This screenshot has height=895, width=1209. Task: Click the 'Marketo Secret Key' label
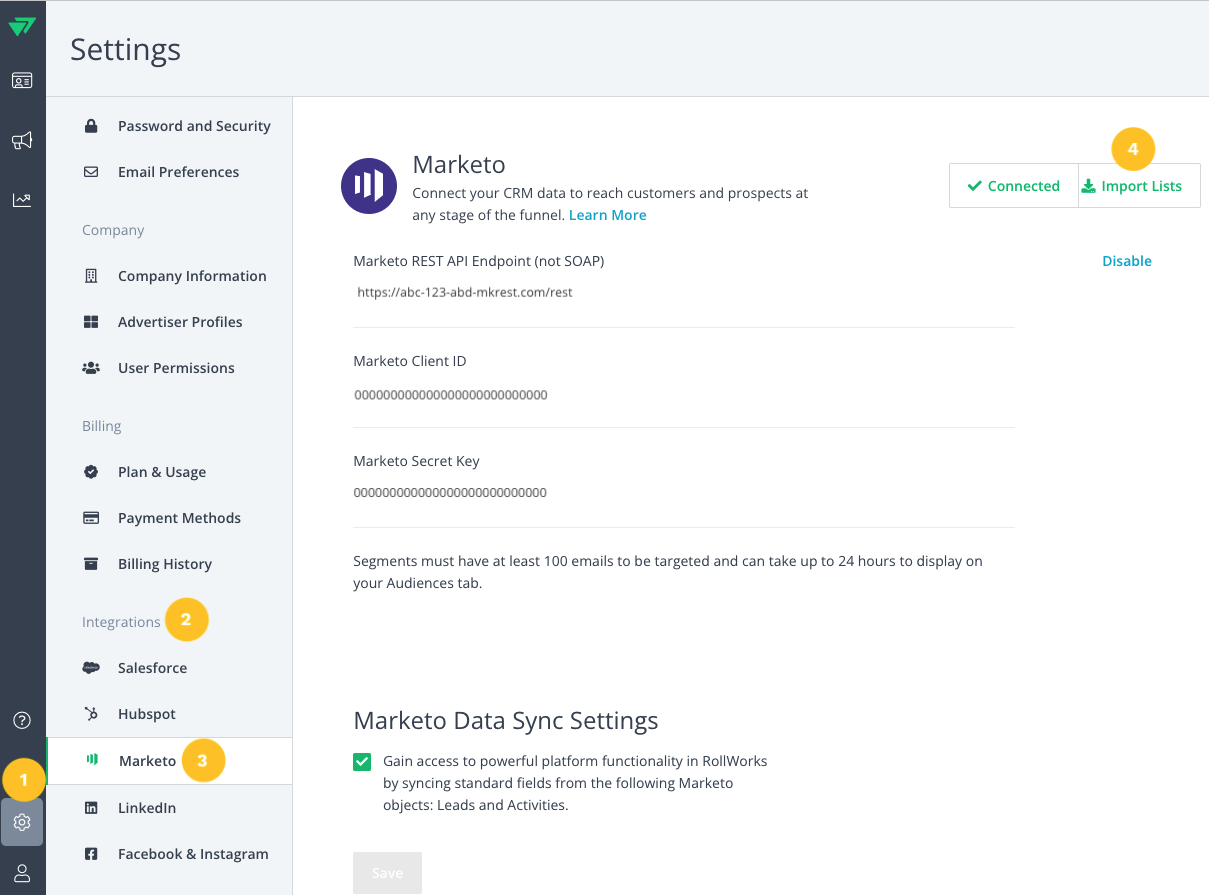point(417,461)
